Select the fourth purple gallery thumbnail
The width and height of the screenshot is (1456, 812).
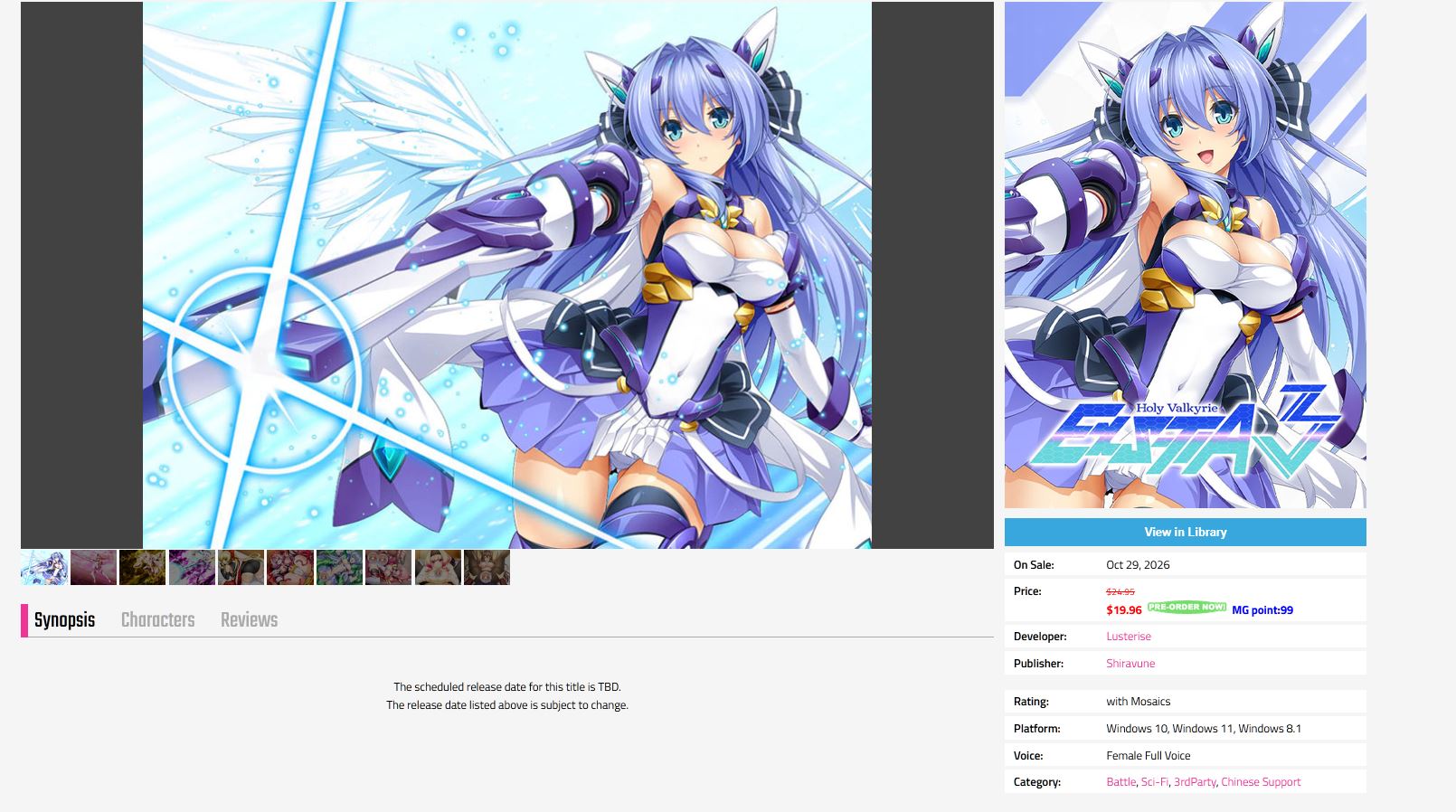point(192,568)
